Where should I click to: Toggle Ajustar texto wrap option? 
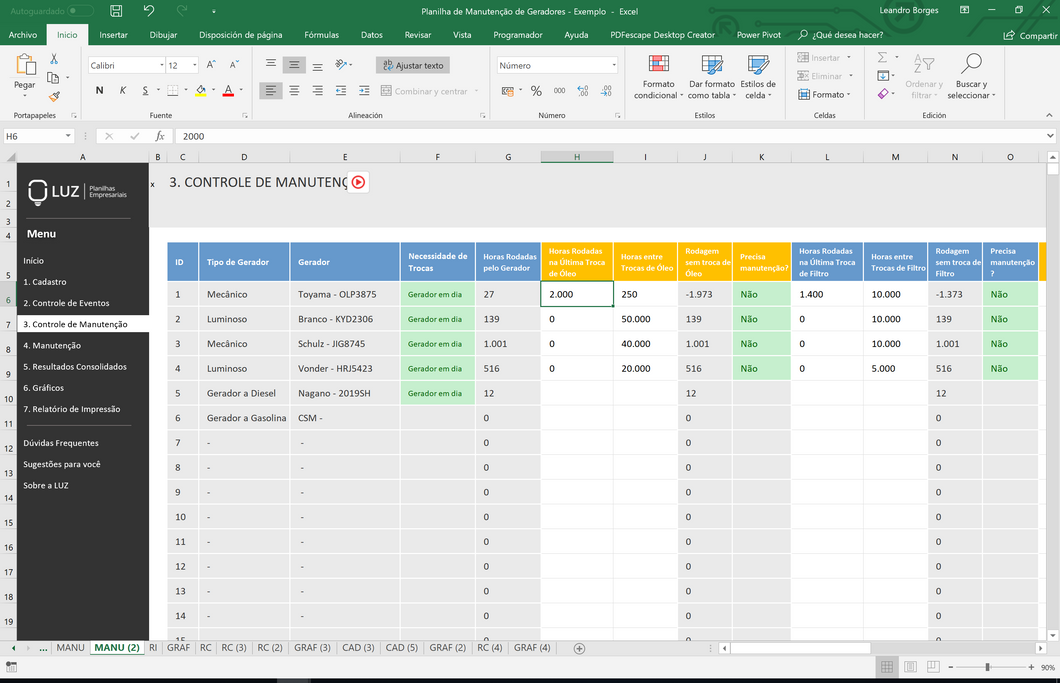(413, 65)
